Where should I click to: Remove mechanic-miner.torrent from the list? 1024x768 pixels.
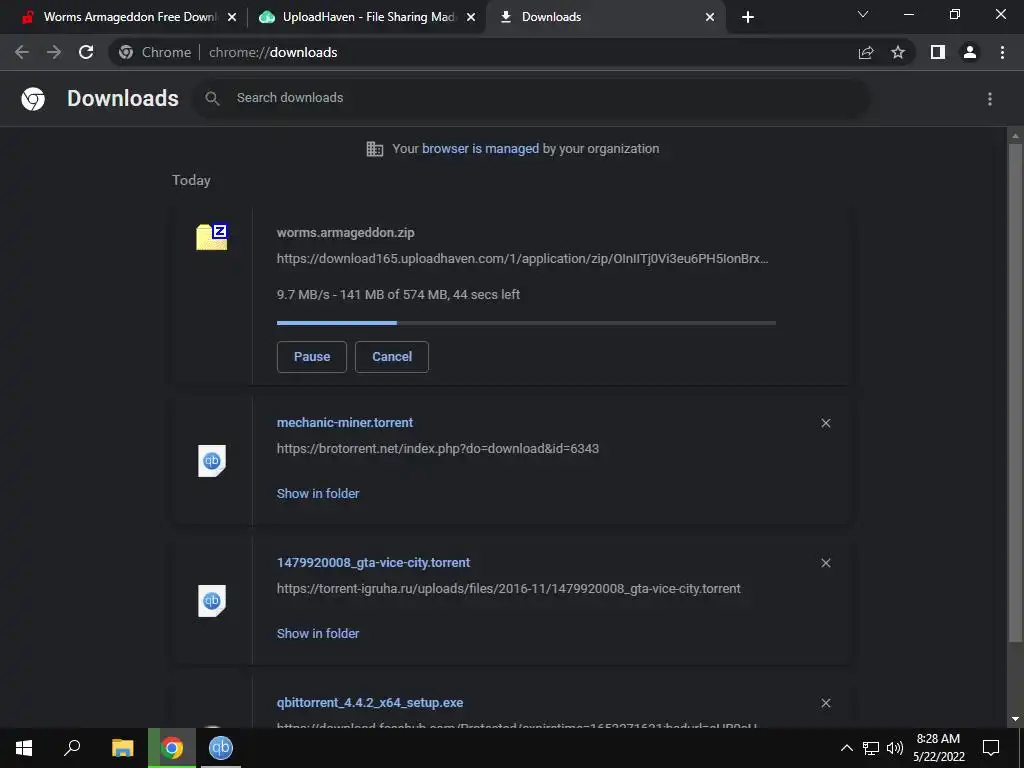click(x=826, y=423)
